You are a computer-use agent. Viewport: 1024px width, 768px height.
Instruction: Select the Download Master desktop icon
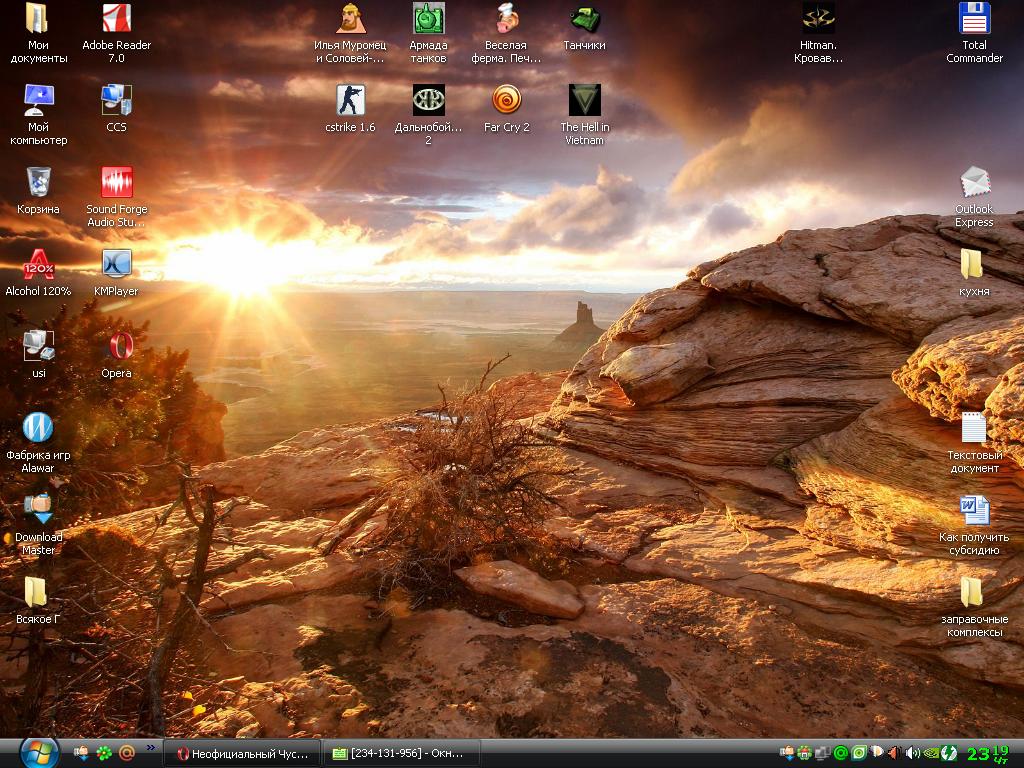point(38,510)
